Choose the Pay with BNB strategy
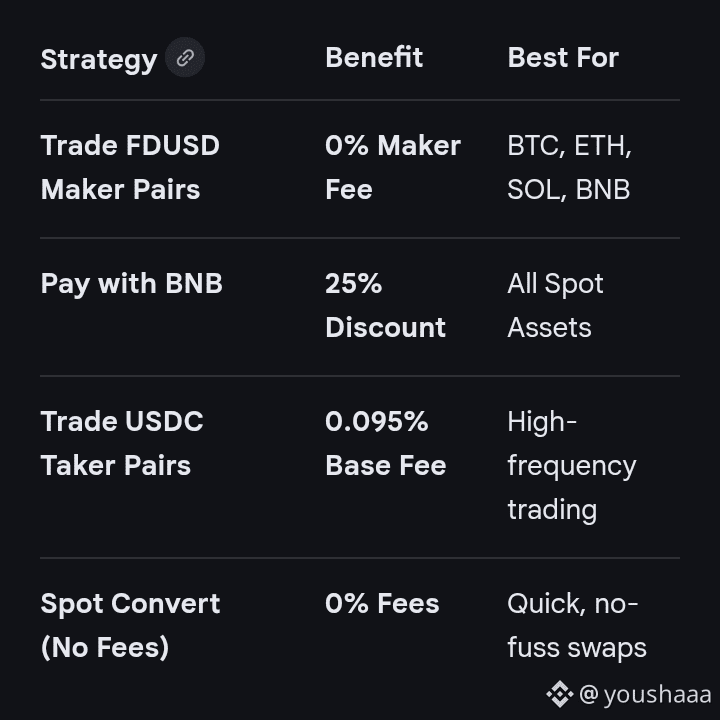This screenshot has height=720, width=720. (x=131, y=284)
